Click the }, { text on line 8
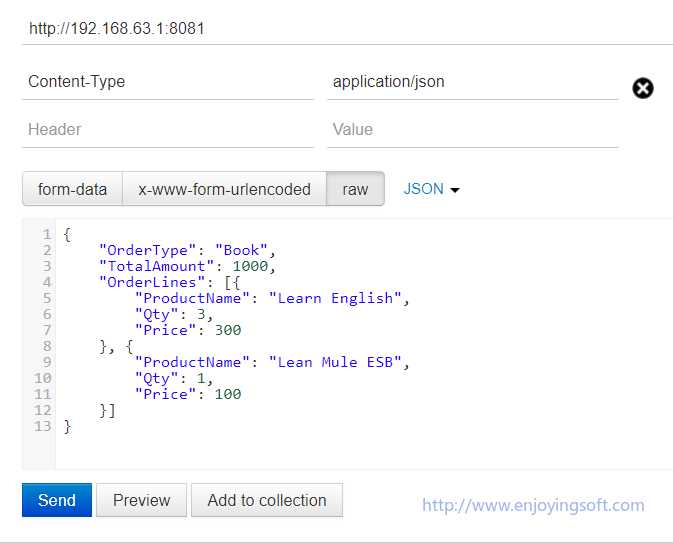This screenshot has height=543, width=673. (x=117, y=346)
